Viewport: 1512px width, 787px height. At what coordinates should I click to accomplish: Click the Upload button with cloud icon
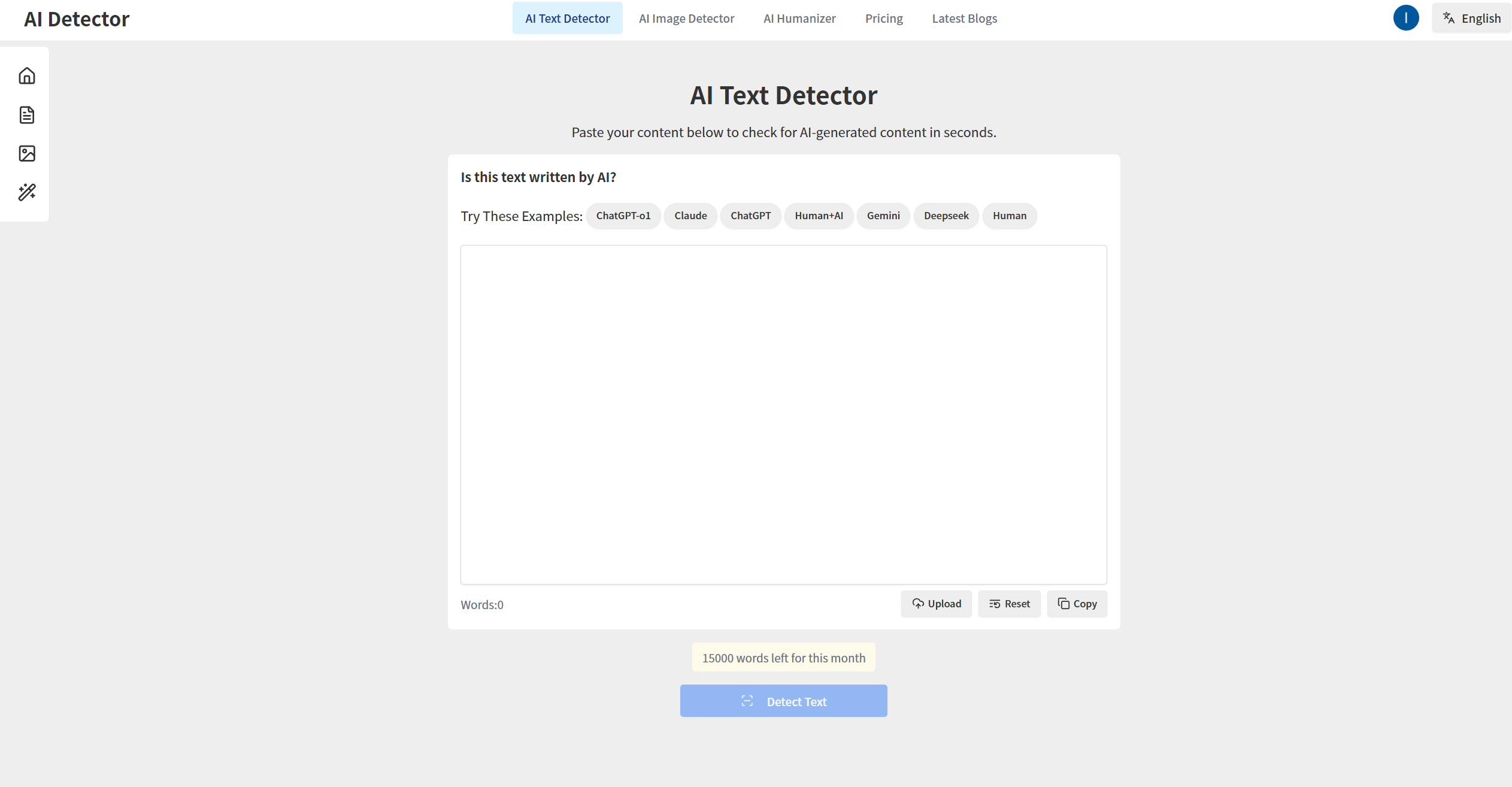(x=936, y=604)
